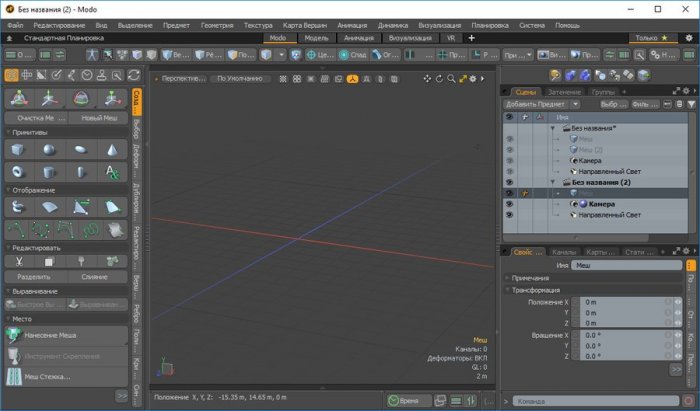Viewport: 700px width, 411px height.
Task: Collapse the Примитивы section
Action: (30, 131)
